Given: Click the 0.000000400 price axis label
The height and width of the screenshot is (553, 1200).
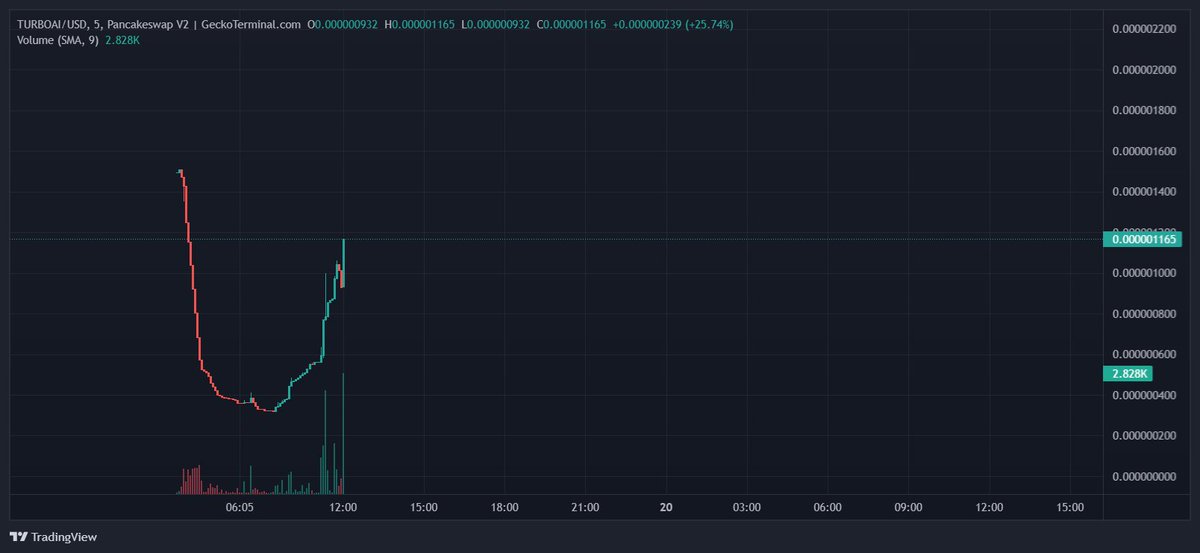Looking at the screenshot, I should pyautogui.click(x=1144, y=395).
